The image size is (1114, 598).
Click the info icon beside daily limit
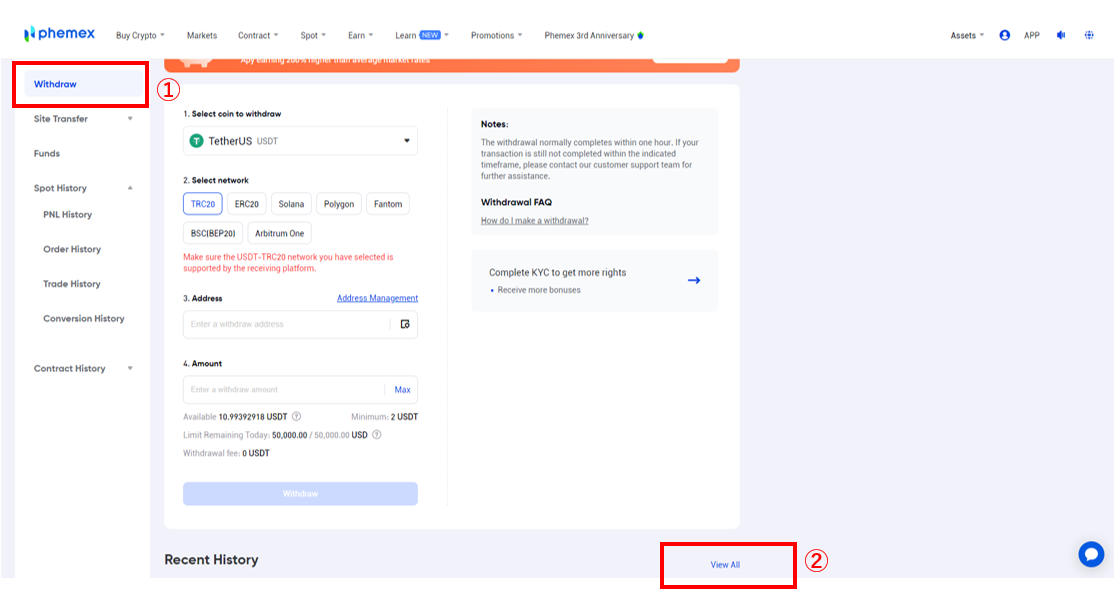377,435
